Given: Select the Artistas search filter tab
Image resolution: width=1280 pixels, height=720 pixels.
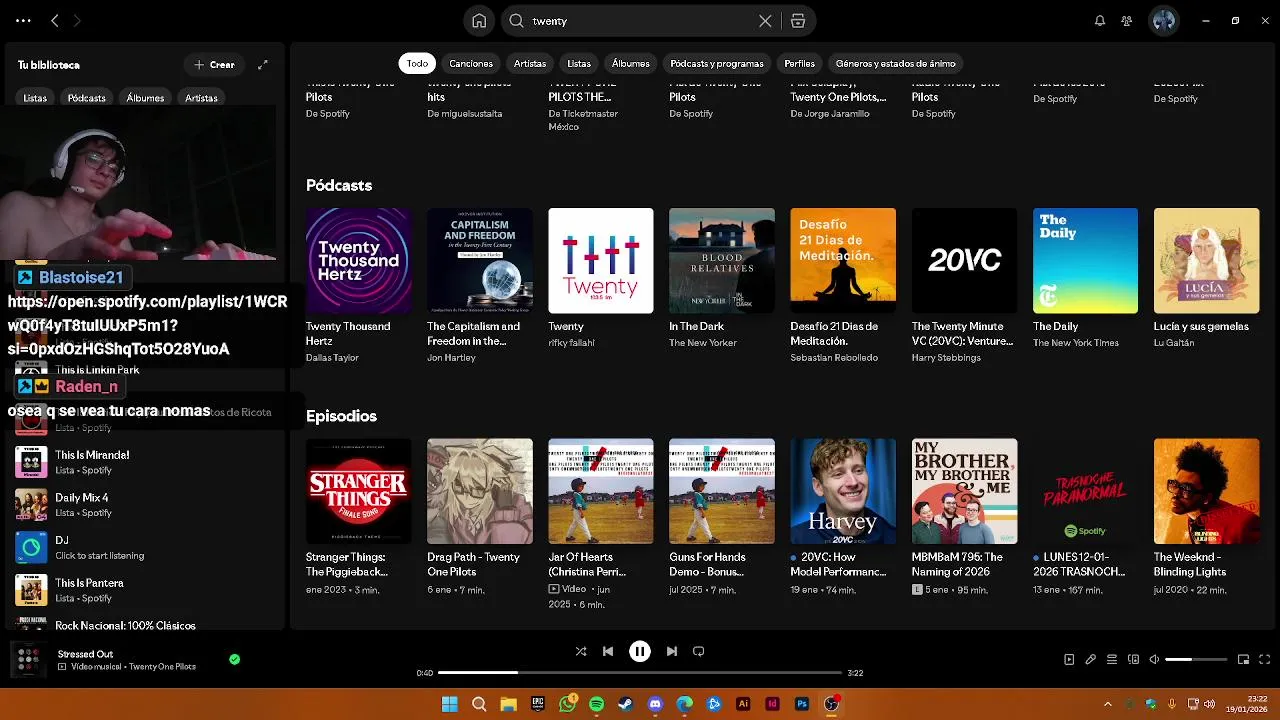Looking at the screenshot, I should [530, 63].
